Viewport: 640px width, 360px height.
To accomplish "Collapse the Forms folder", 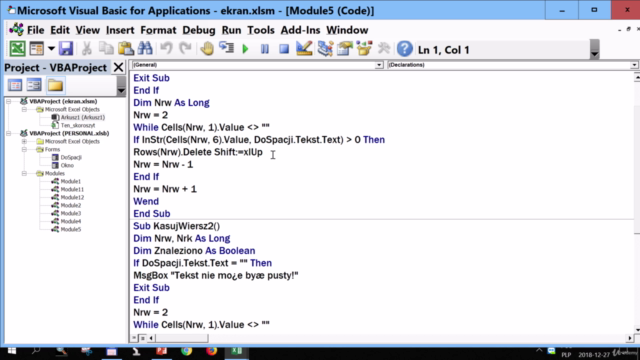I will [x=24, y=149].
